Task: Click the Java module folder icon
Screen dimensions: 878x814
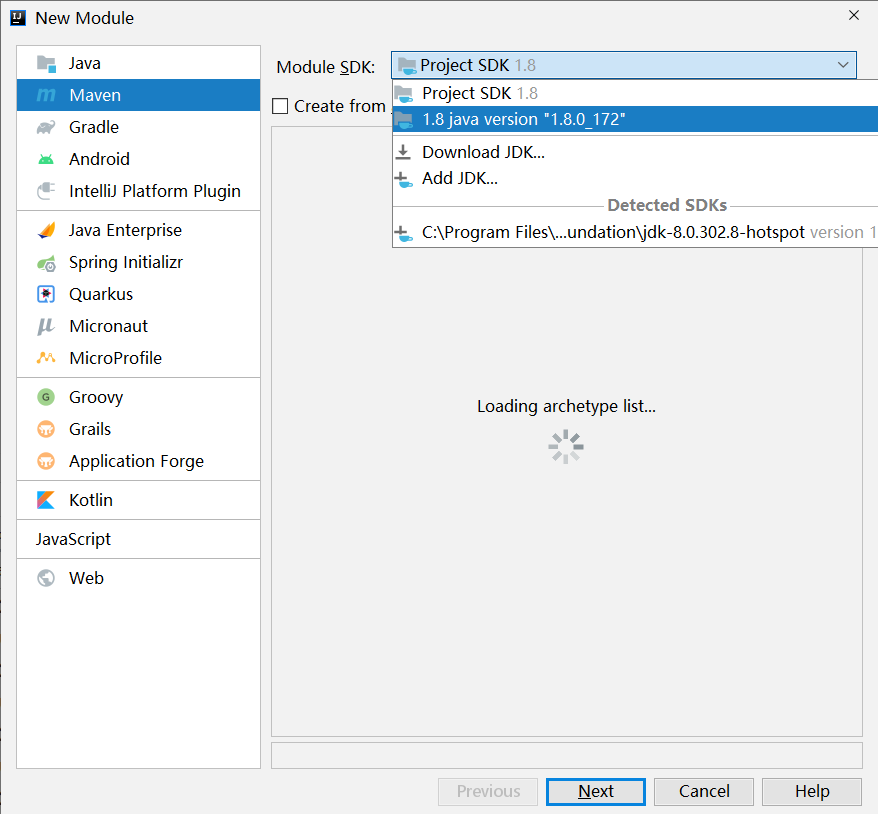Action: click(46, 64)
